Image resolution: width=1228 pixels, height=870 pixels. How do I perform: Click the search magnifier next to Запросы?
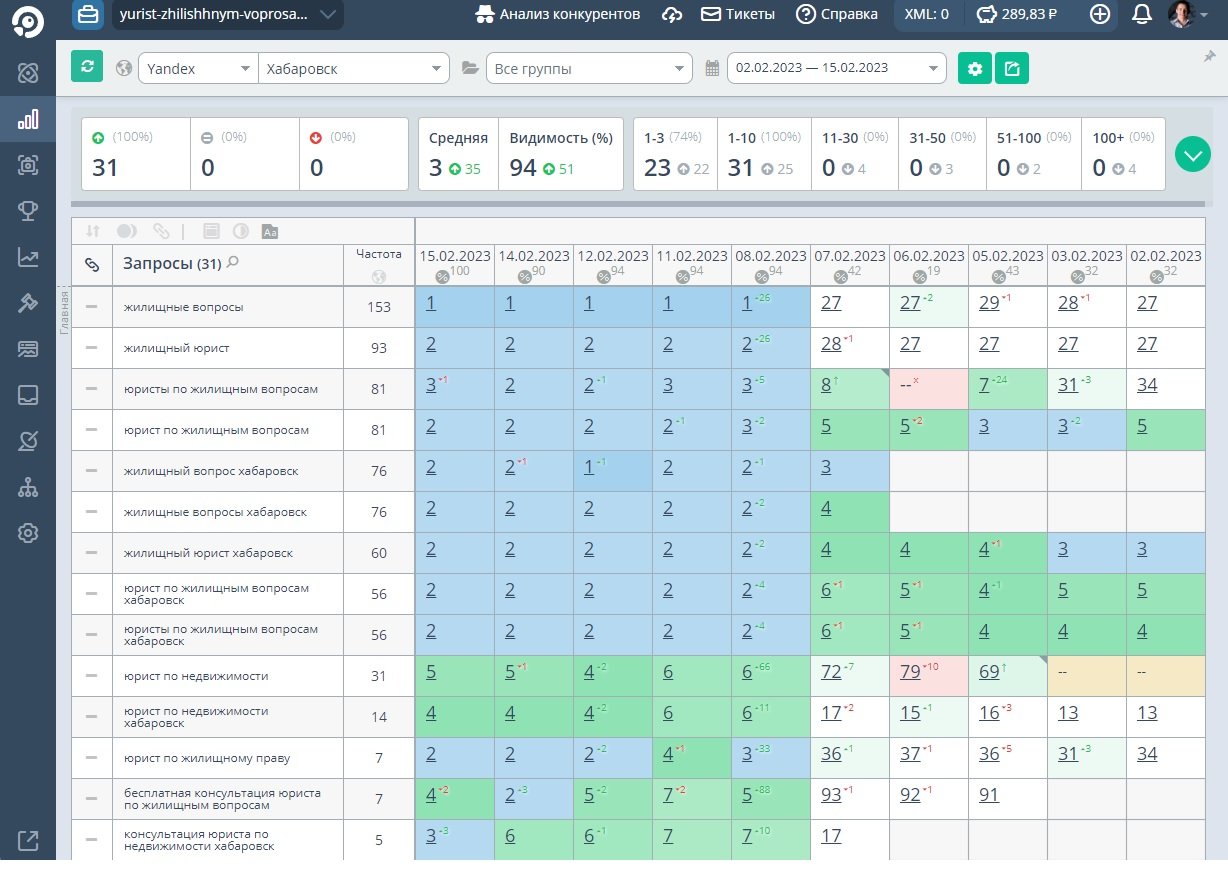coord(233,263)
